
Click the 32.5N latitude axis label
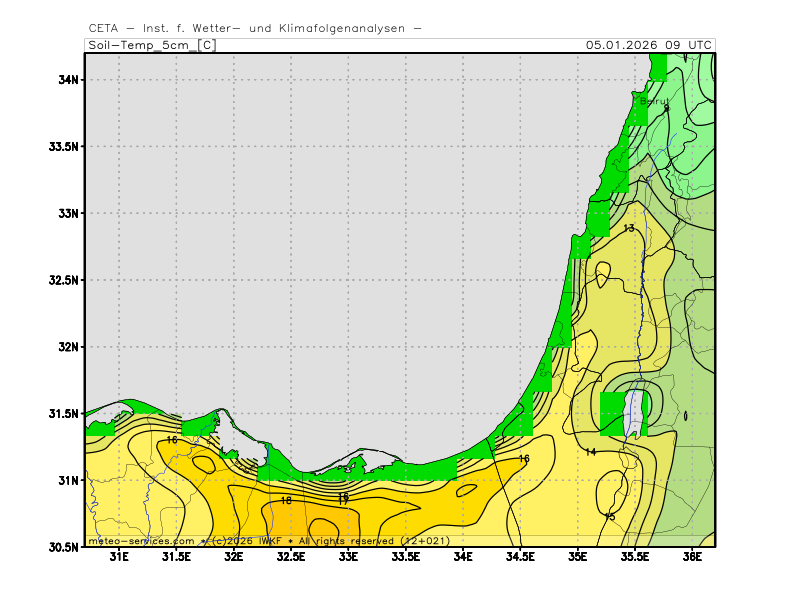pos(63,280)
